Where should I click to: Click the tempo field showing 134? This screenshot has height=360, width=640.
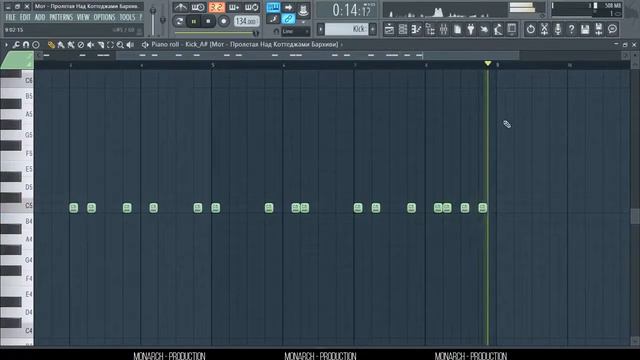(246, 21)
